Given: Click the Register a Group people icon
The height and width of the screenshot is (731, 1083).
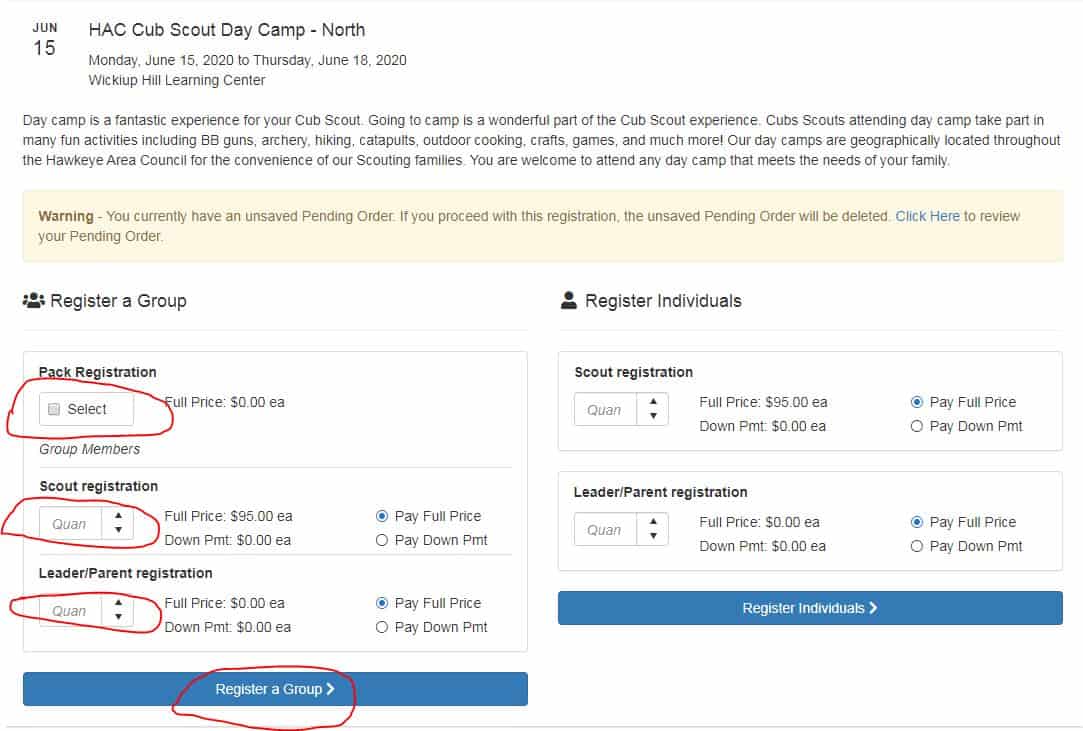Looking at the screenshot, I should click(33, 301).
